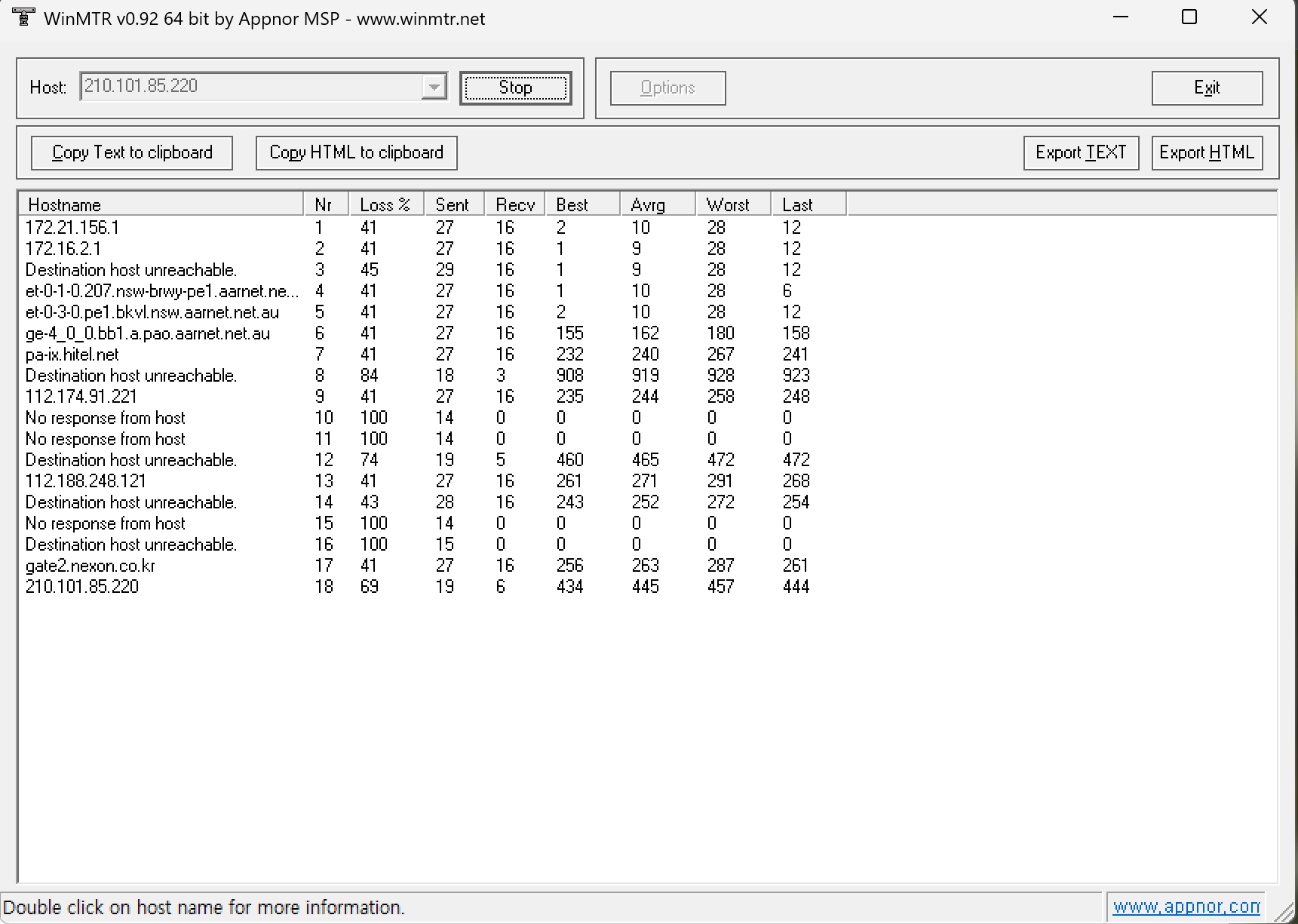Click the Recv column header
The width and height of the screenshot is (1298, 924).
514,204
